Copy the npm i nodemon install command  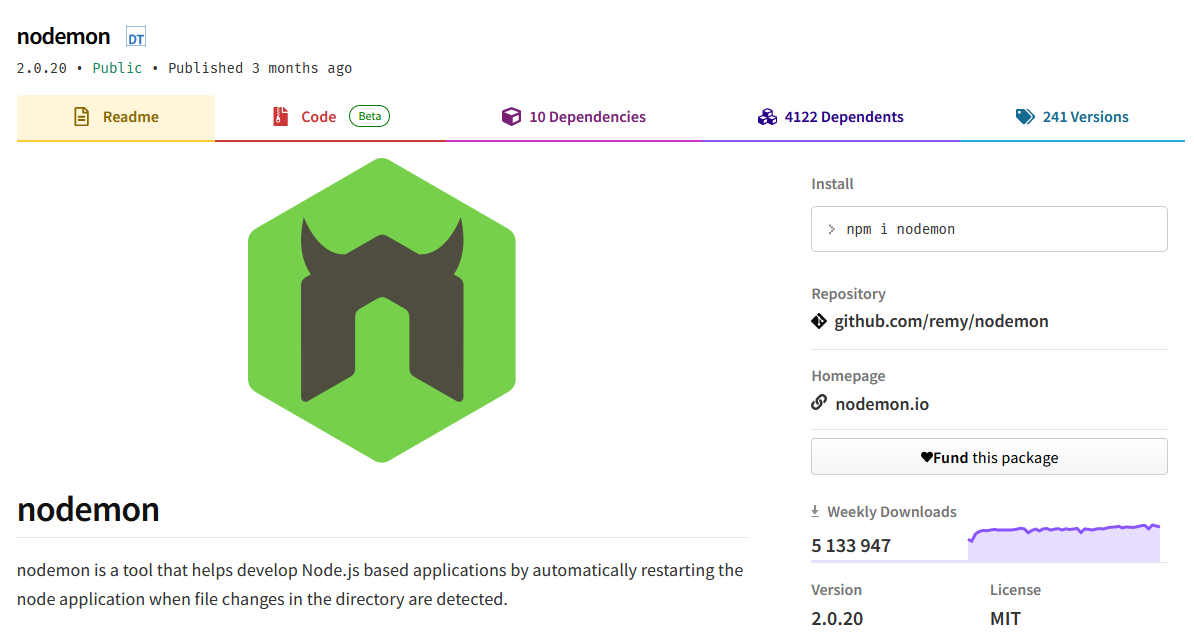988,229
